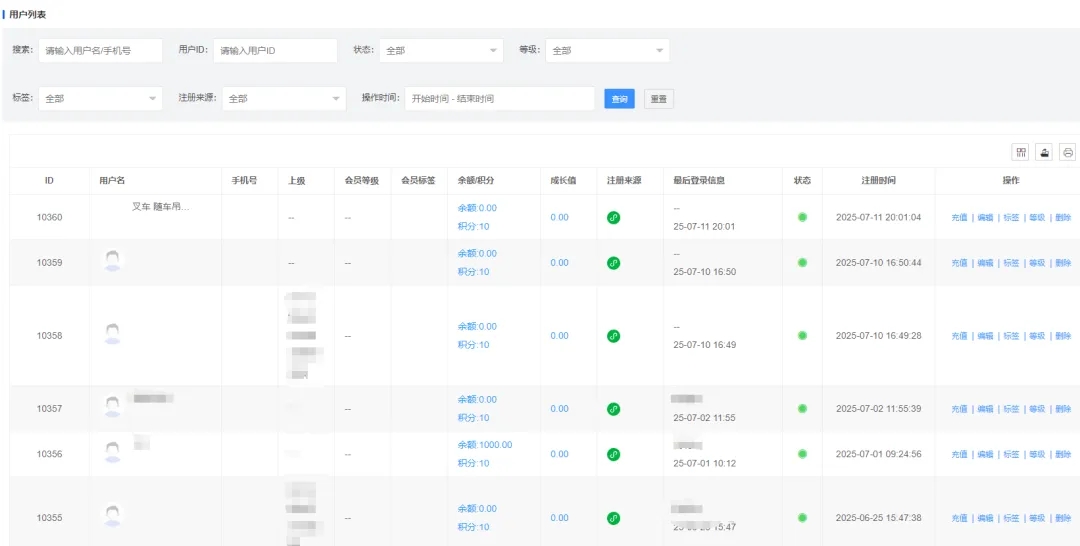Click 充值 link for user 10360
The image size is (1080, 546).
(x=959, y=217)
